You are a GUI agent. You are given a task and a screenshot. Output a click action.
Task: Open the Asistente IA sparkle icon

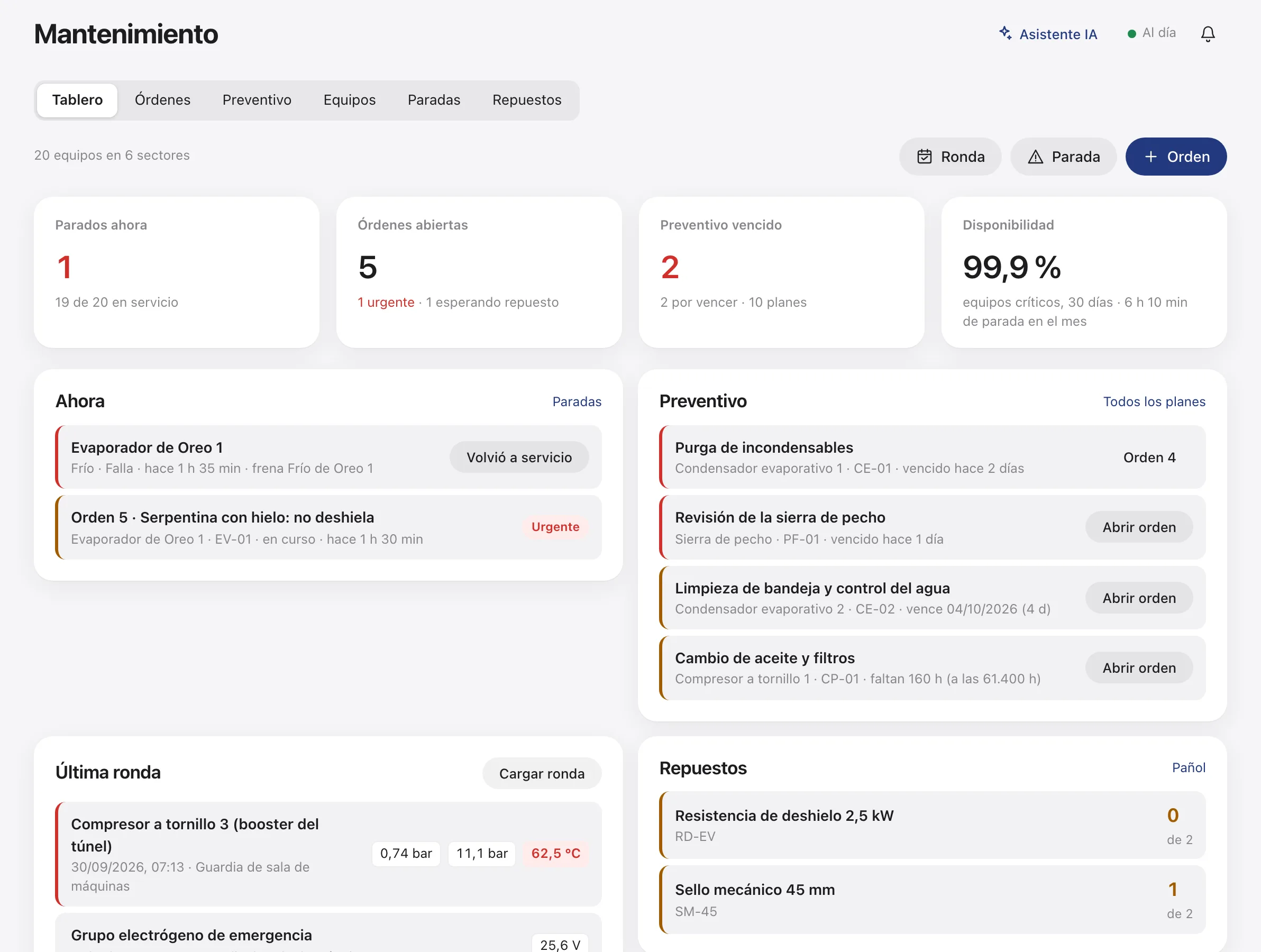1005,33
